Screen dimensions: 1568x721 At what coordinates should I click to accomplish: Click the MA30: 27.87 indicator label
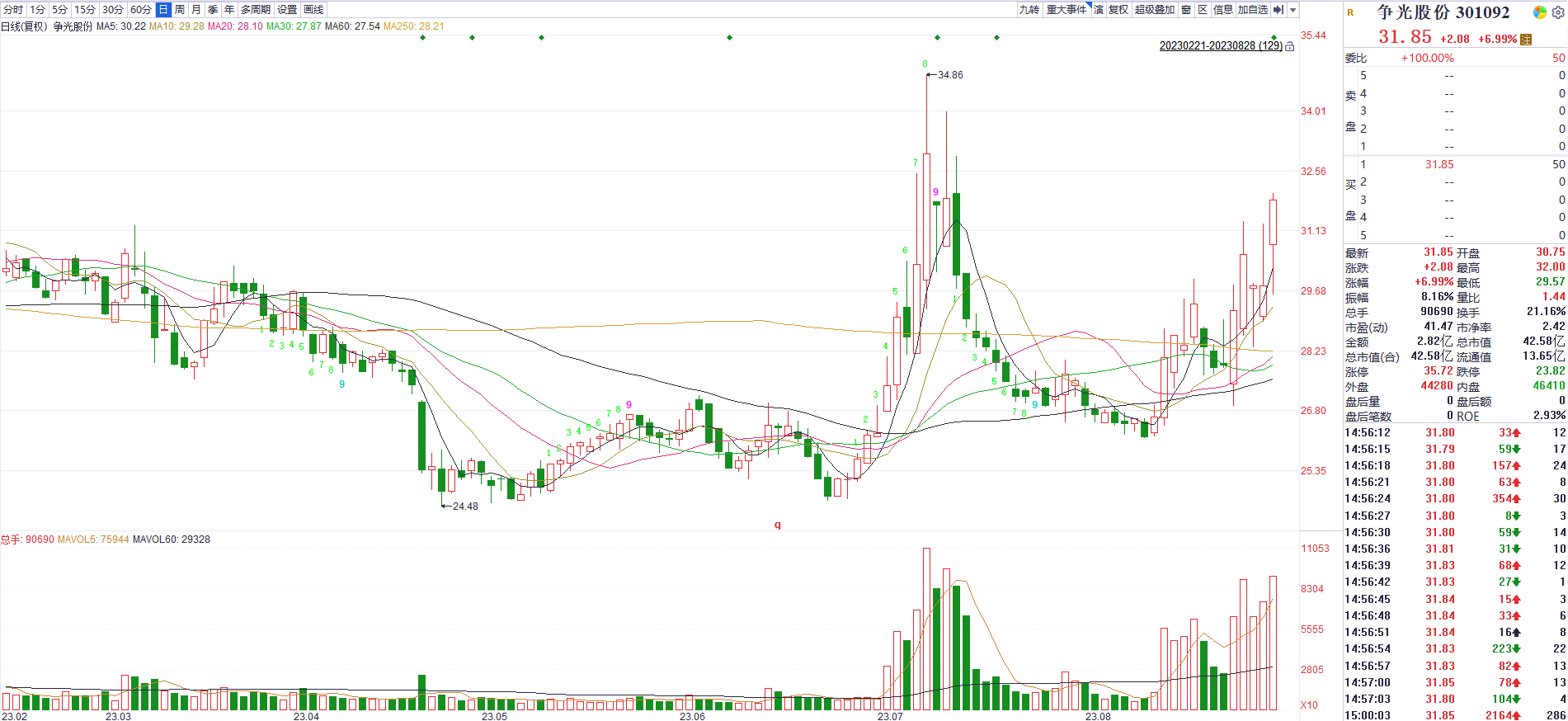294,26
